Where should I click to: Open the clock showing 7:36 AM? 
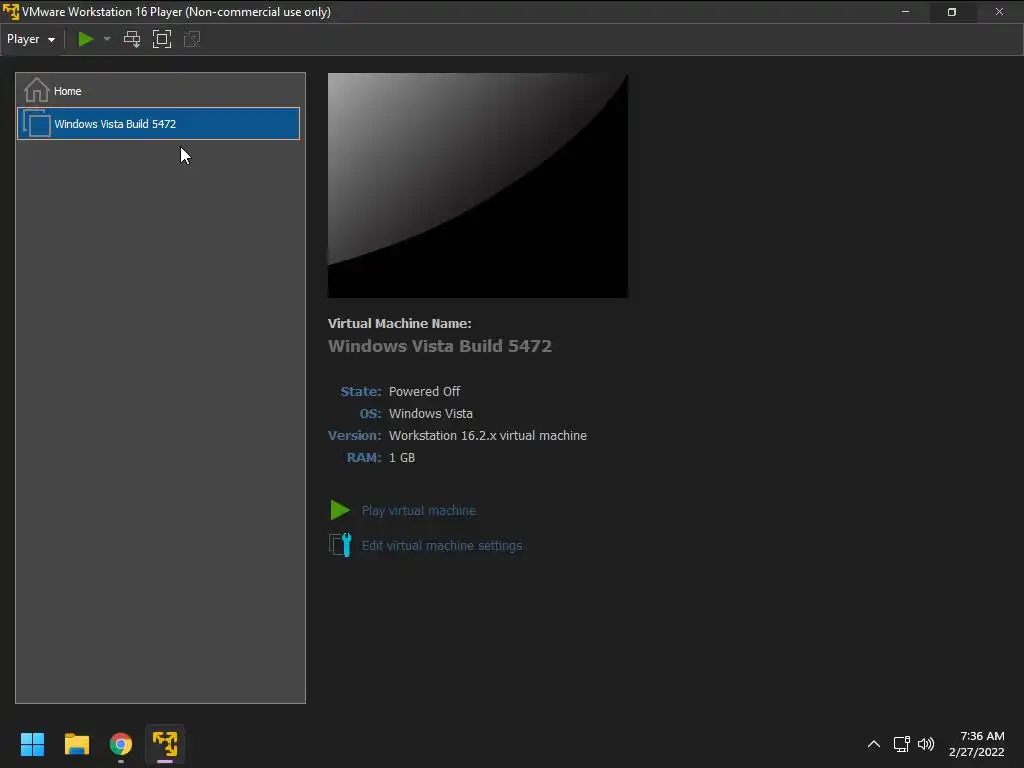(977, 744)
